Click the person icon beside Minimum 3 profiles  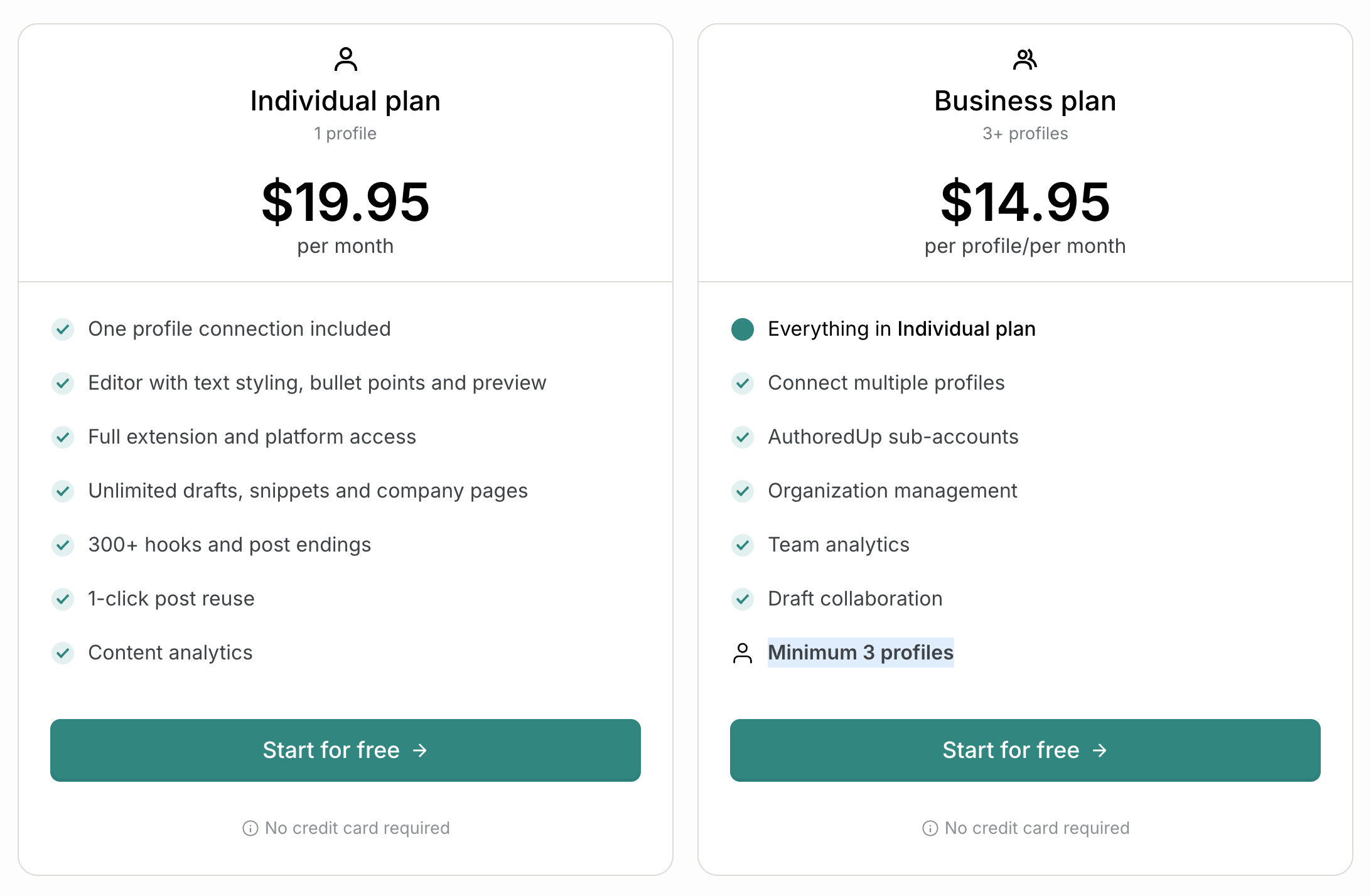[x=743, y=653]
